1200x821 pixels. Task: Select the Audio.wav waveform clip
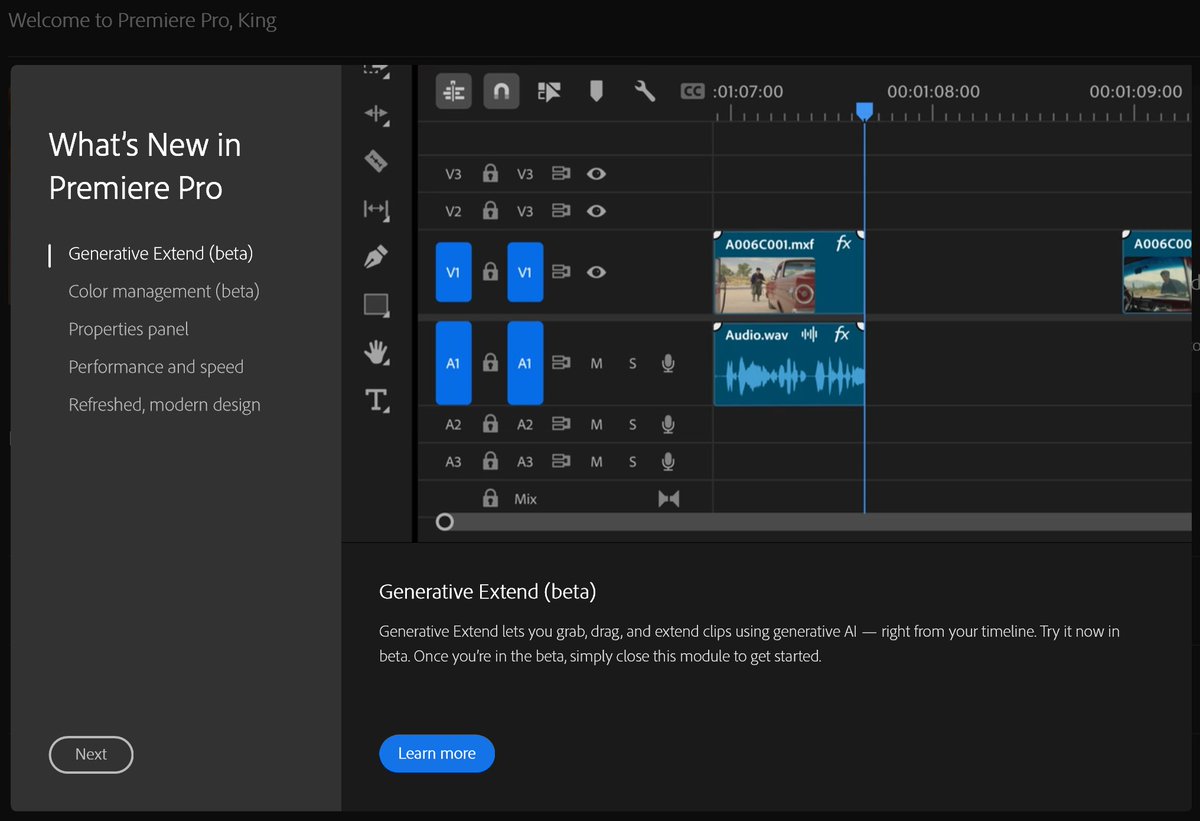point(789,363)
